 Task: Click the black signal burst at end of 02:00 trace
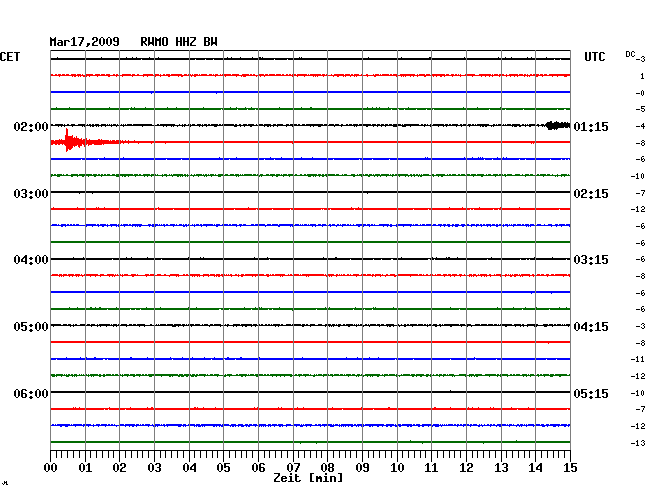(558, 125)
